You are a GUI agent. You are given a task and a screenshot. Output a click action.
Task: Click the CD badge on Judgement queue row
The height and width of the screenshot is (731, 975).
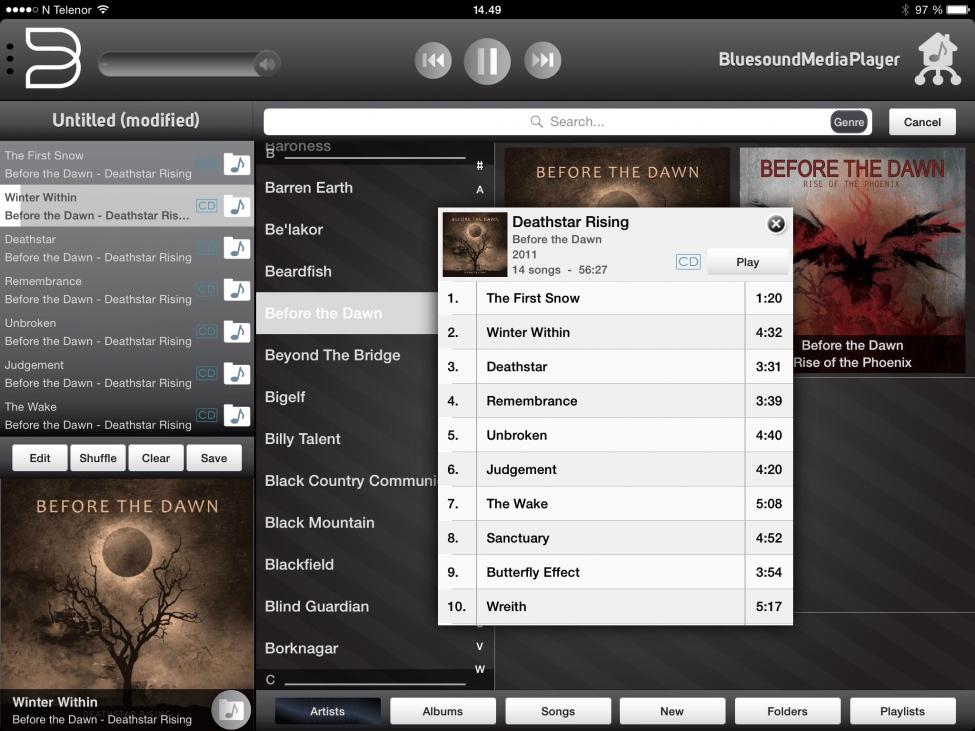click(x=206, y=373)
